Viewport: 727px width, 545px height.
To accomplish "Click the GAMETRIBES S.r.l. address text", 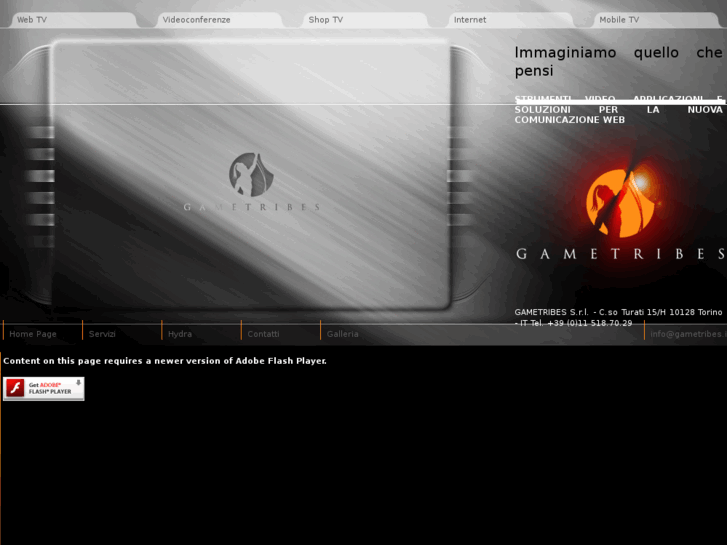I will pos(619,318).
